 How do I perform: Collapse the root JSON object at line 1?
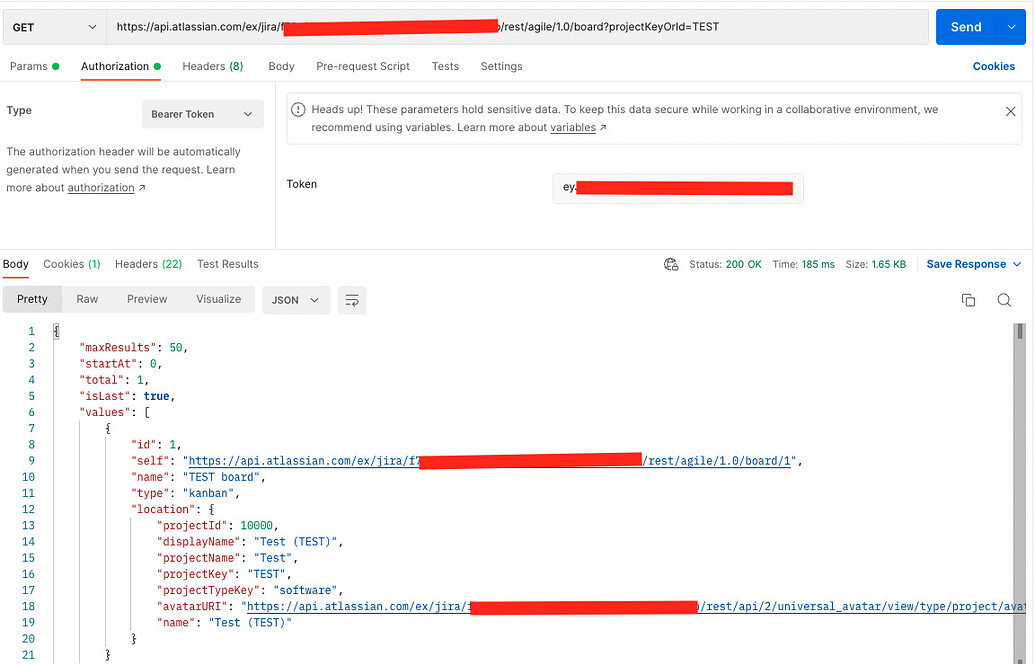click(x=57, y=331)
